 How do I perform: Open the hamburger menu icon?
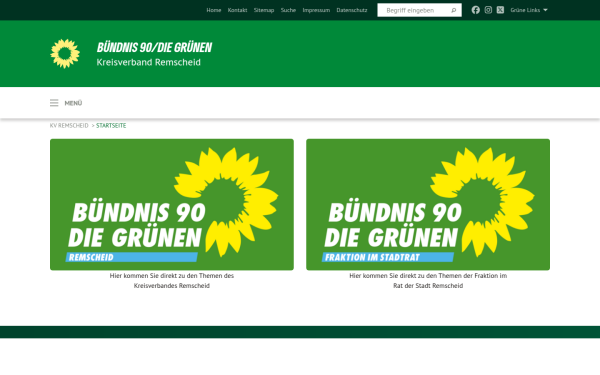click(x=54, y=103)
